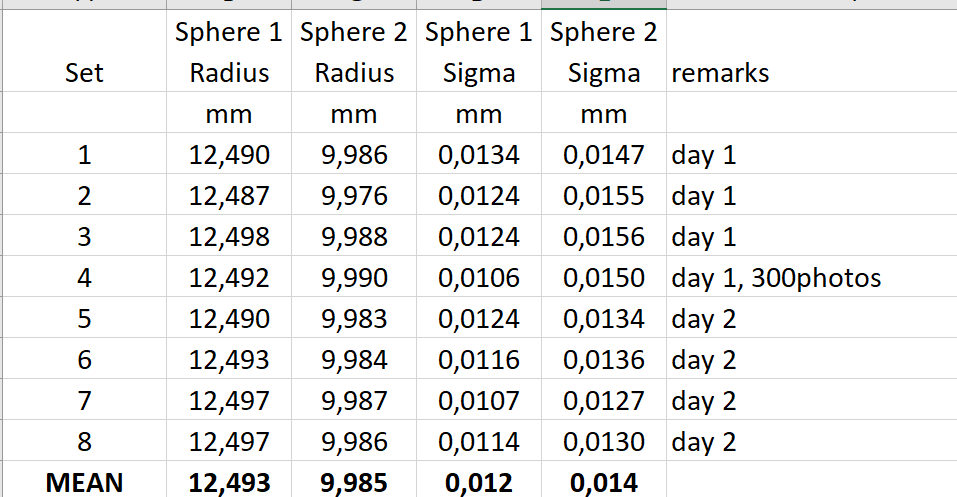Click the MEAN row label cell
Viewport: 957px width, 497px height.
(84, 483)
